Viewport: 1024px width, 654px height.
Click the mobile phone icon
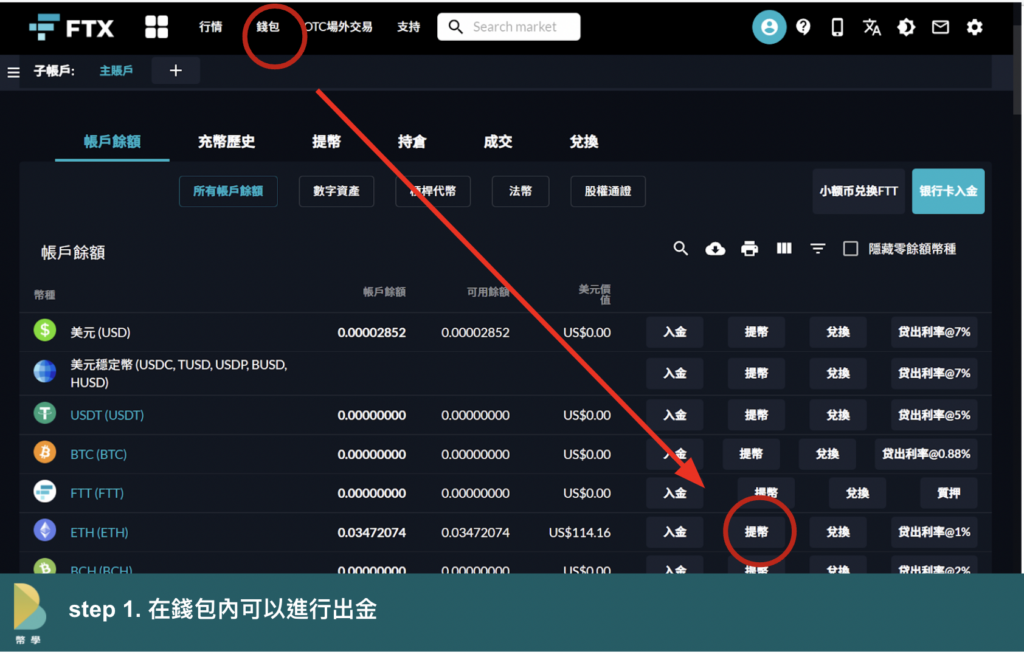click(837, 27)
